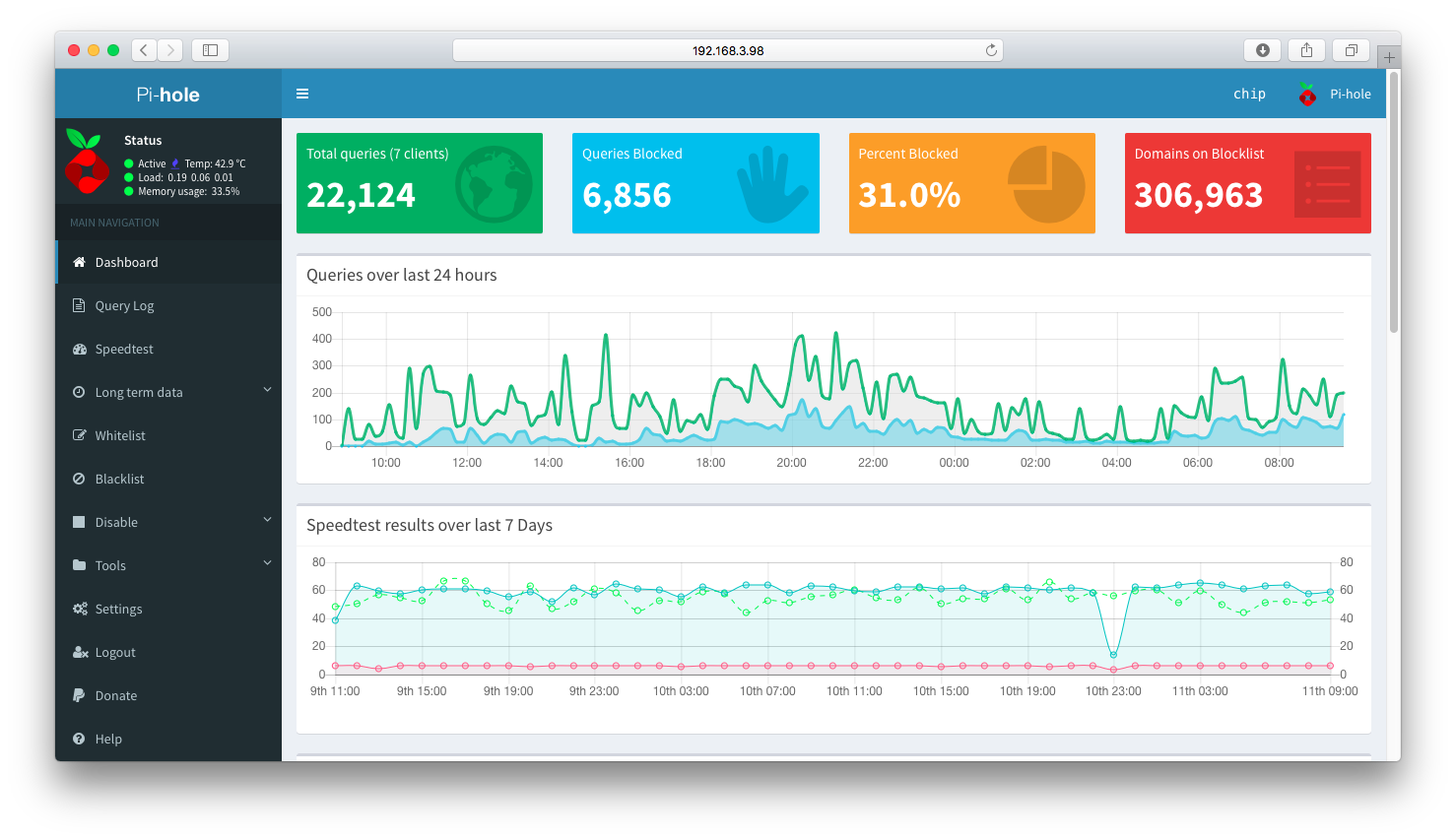The image size is (1456, 840).
Task: Click the Safari back arrow button
Action: (144, 50)
